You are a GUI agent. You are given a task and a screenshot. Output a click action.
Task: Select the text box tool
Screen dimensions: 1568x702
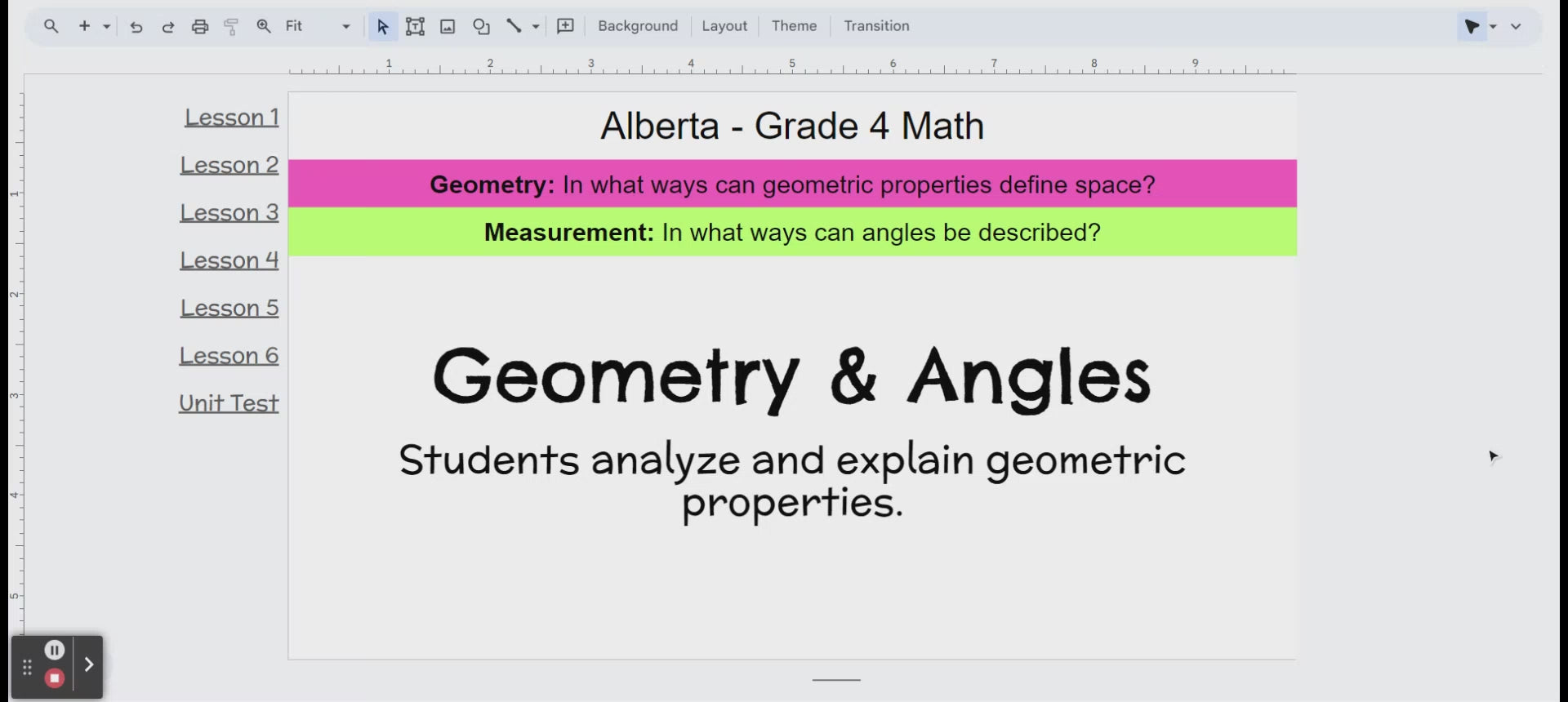(x=415, y=27)
